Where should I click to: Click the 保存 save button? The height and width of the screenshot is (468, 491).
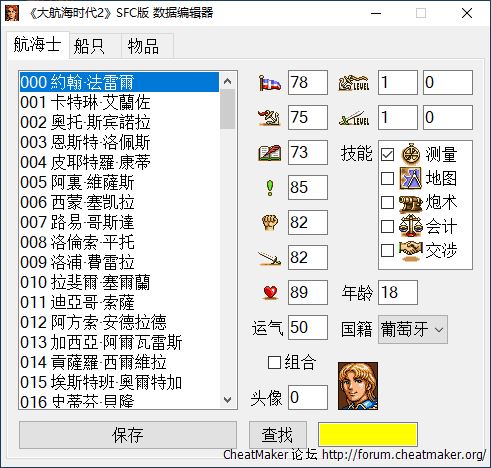coord(128,435)
